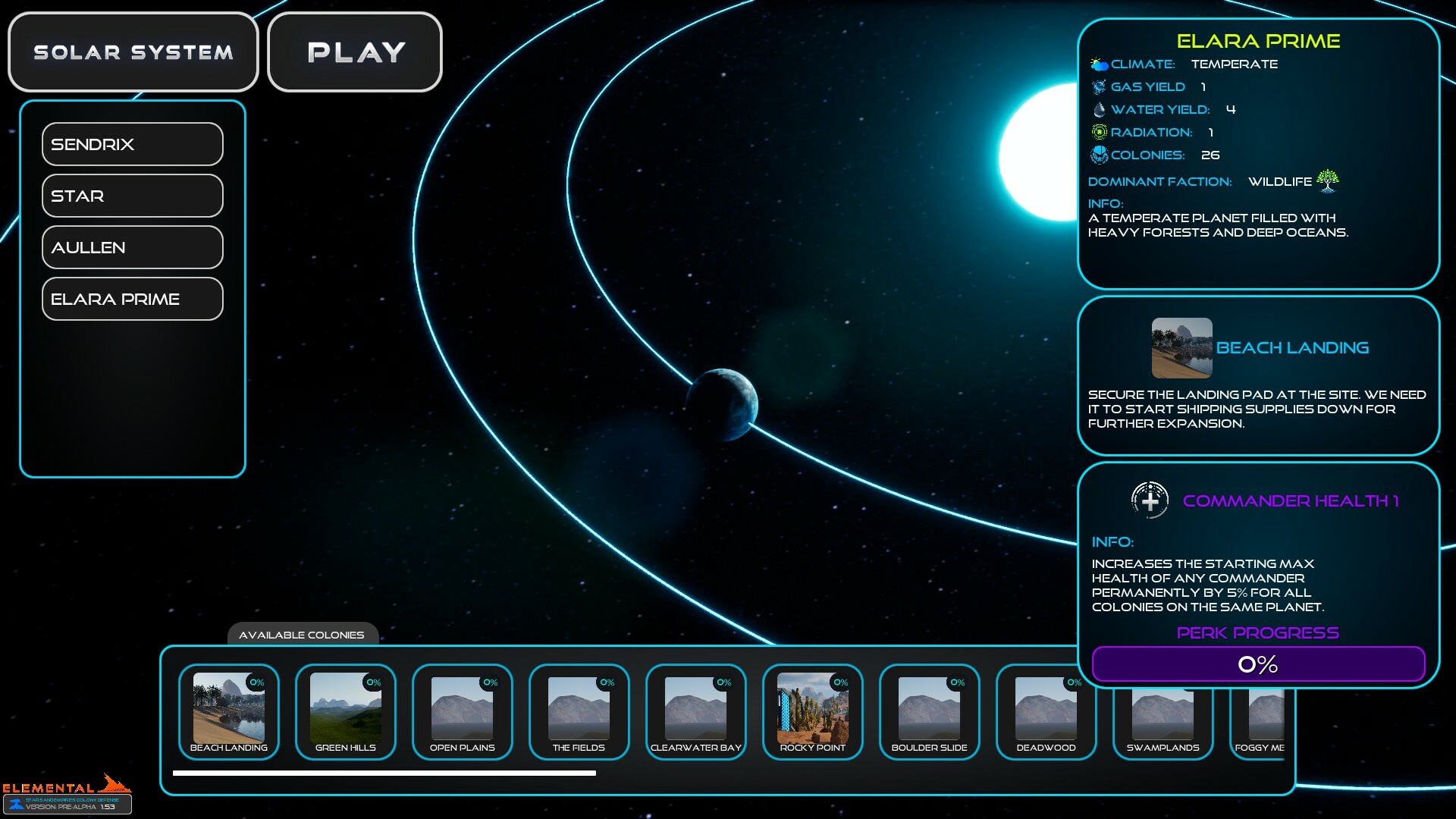Click the climate weather icon
This screenshot has width=1456, height=819.
click(x=1099, y=64)
